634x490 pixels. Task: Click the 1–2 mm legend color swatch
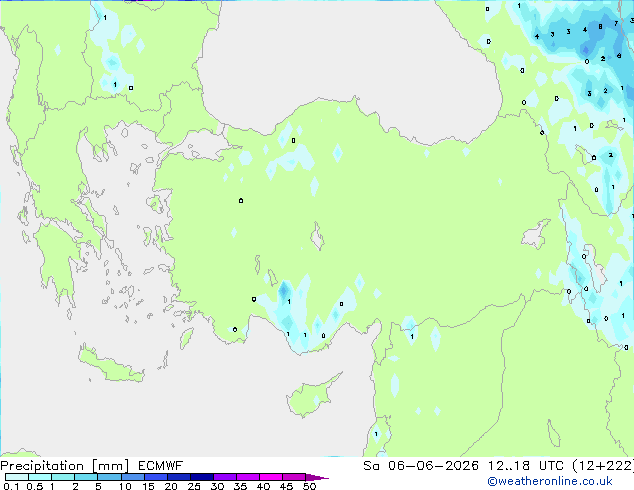(63, 477)
